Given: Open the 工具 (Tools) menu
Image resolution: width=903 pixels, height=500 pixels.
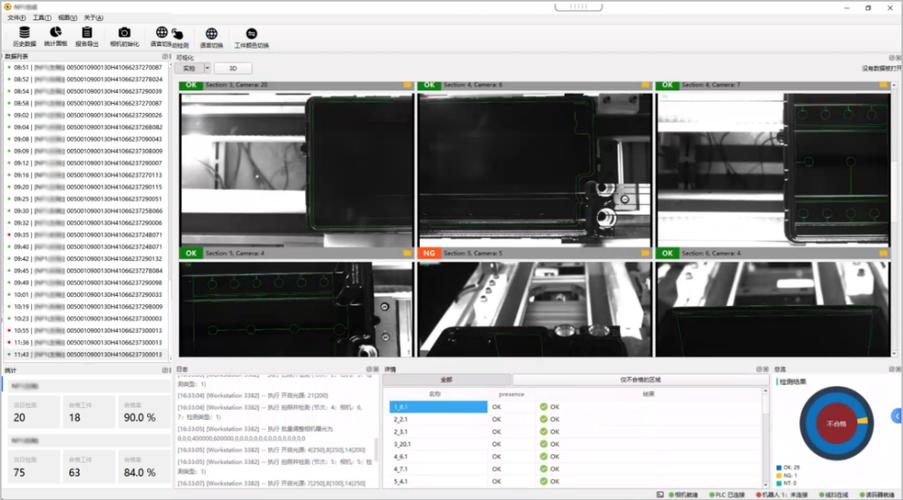Looking at the screenshot, I should click(x=40, y=18).
